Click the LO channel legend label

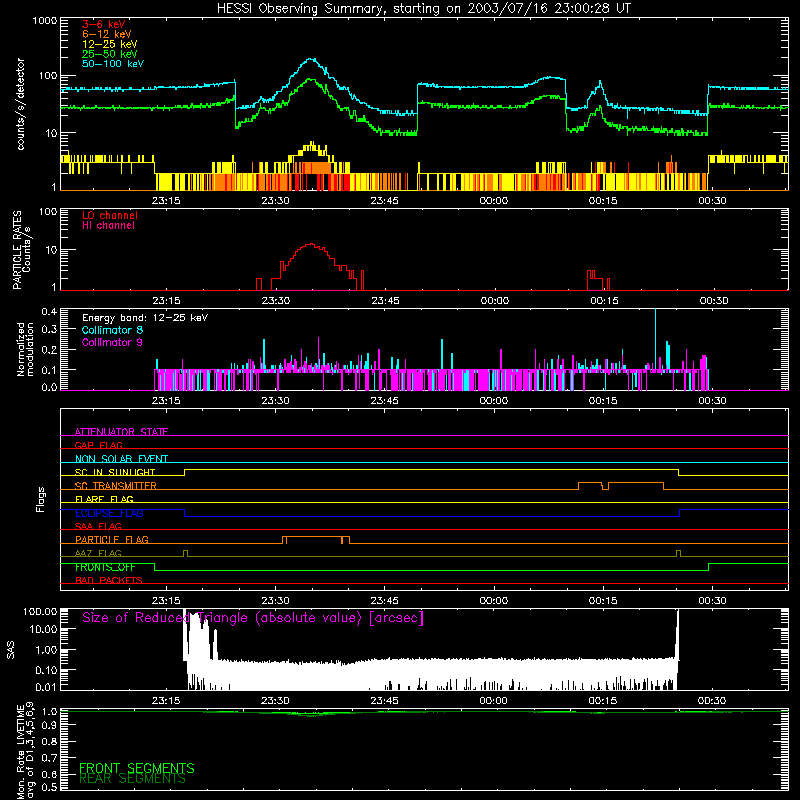tap(110, 215)
